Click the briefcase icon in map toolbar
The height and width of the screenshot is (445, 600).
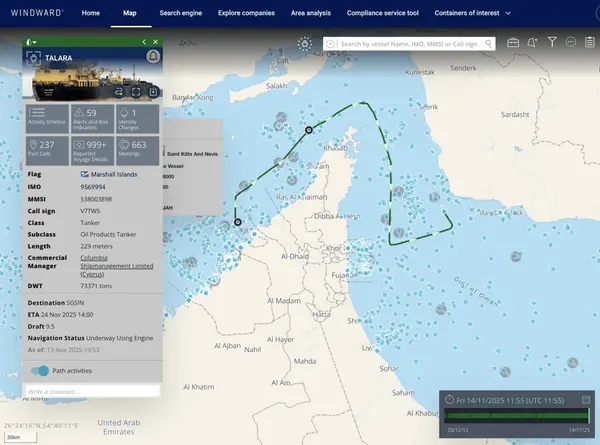pos(513,43)
